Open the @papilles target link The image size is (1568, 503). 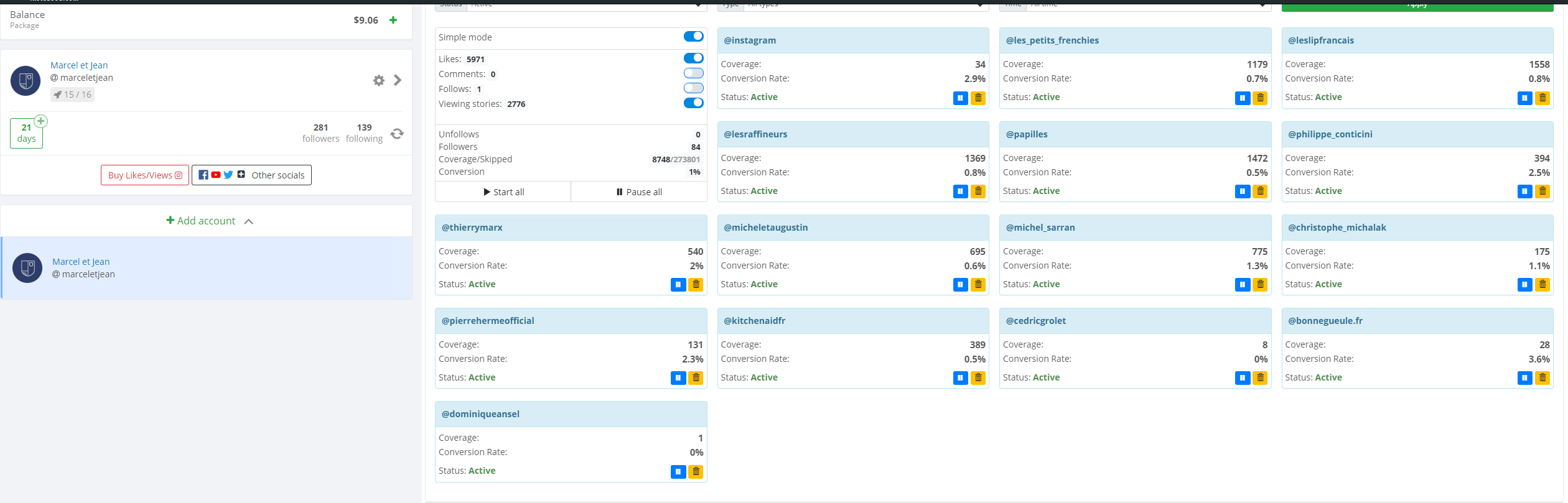tap(1027, 134)
